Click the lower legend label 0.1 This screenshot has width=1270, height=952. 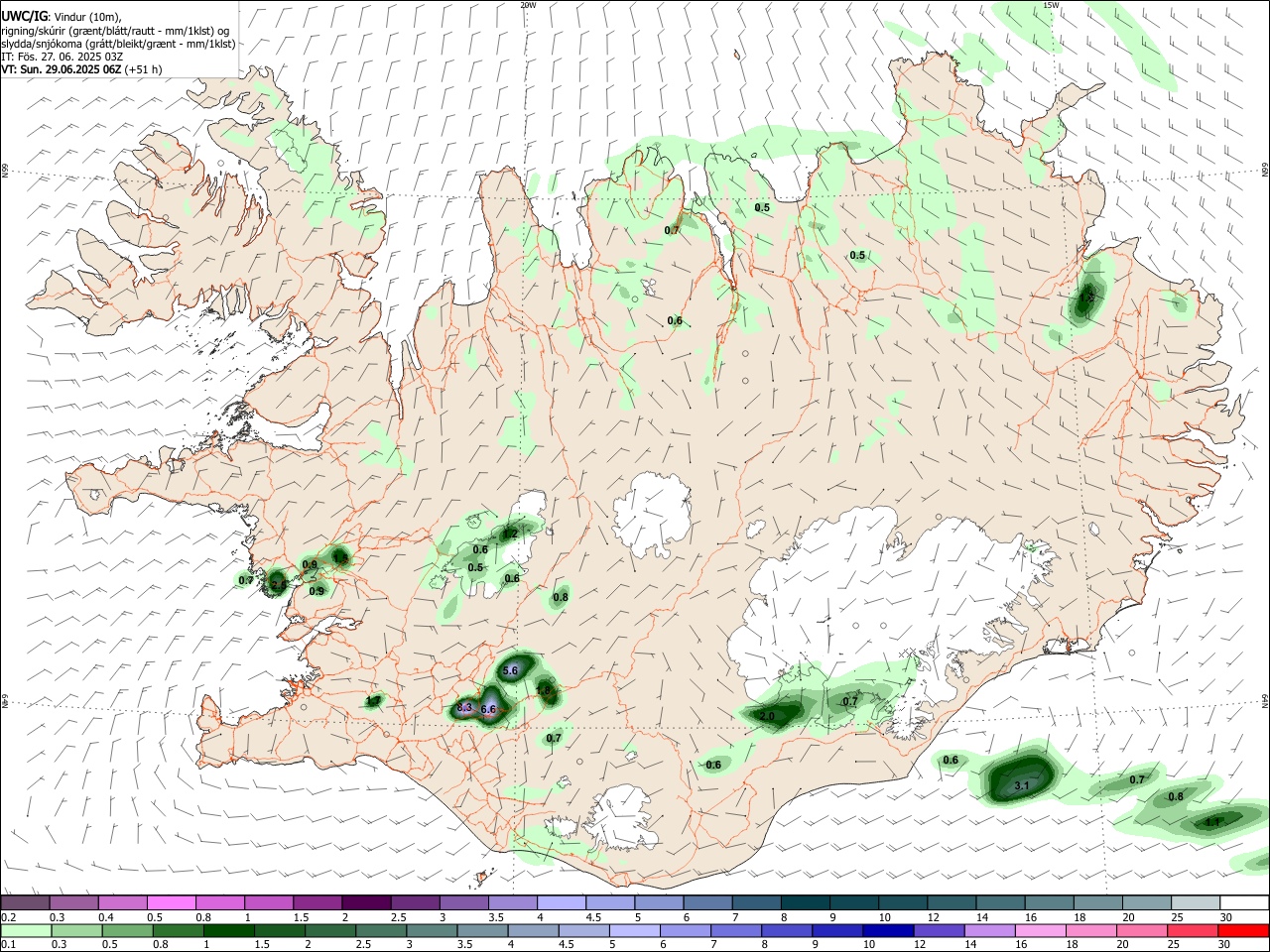pos(7,945)
